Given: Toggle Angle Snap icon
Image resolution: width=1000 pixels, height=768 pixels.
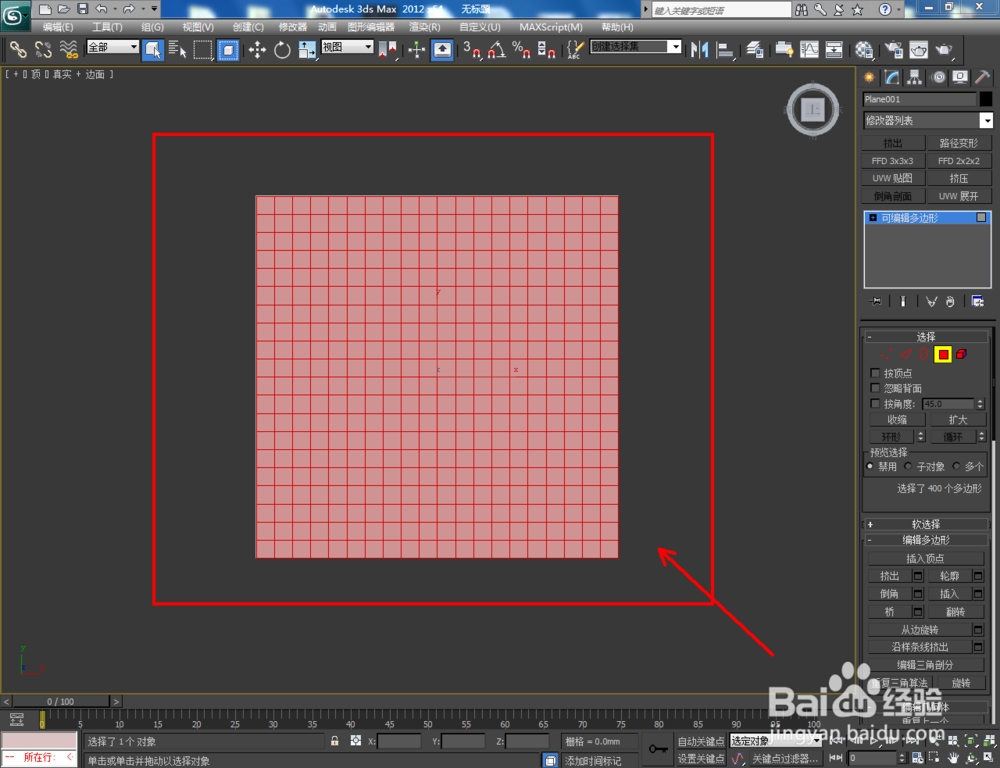Looking at the screenshot, I should (x=497, y=49).
